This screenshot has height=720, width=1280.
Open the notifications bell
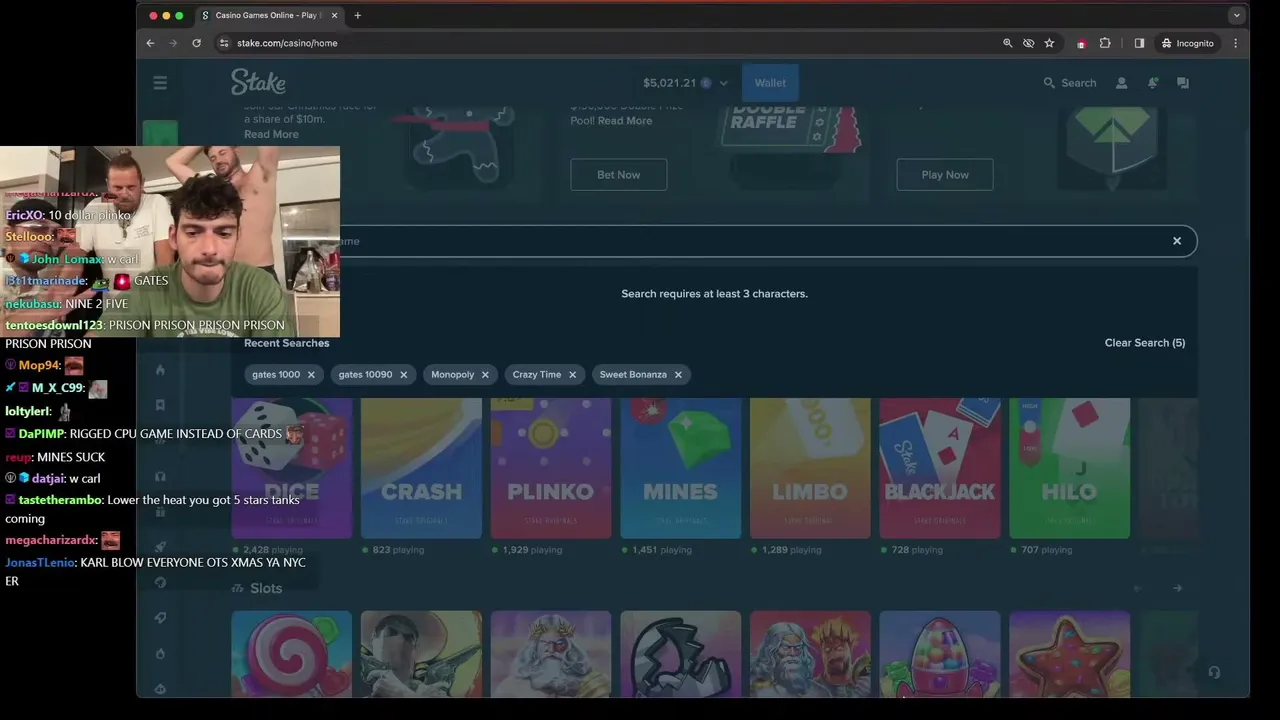coord(1153,83)
